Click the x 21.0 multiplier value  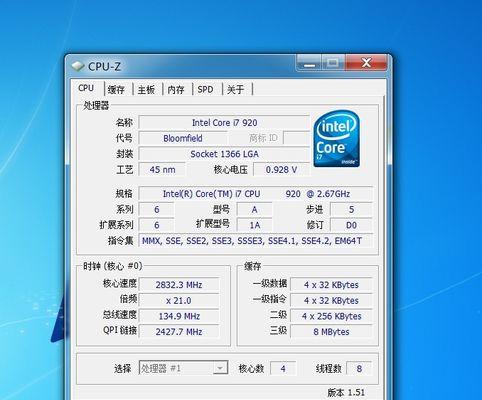(179, 300)
